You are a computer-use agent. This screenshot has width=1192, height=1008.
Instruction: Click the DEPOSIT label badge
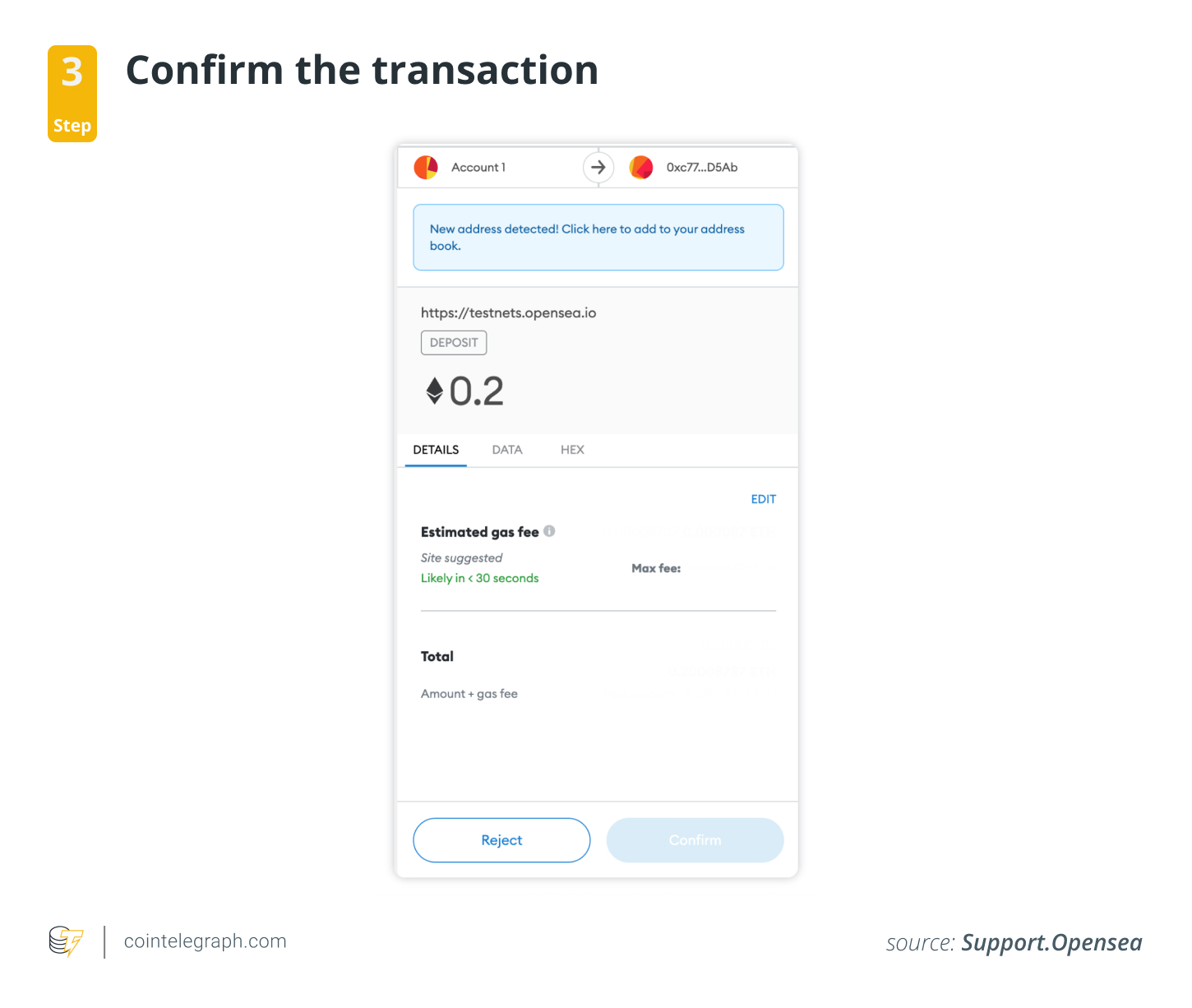pos(453,342)
